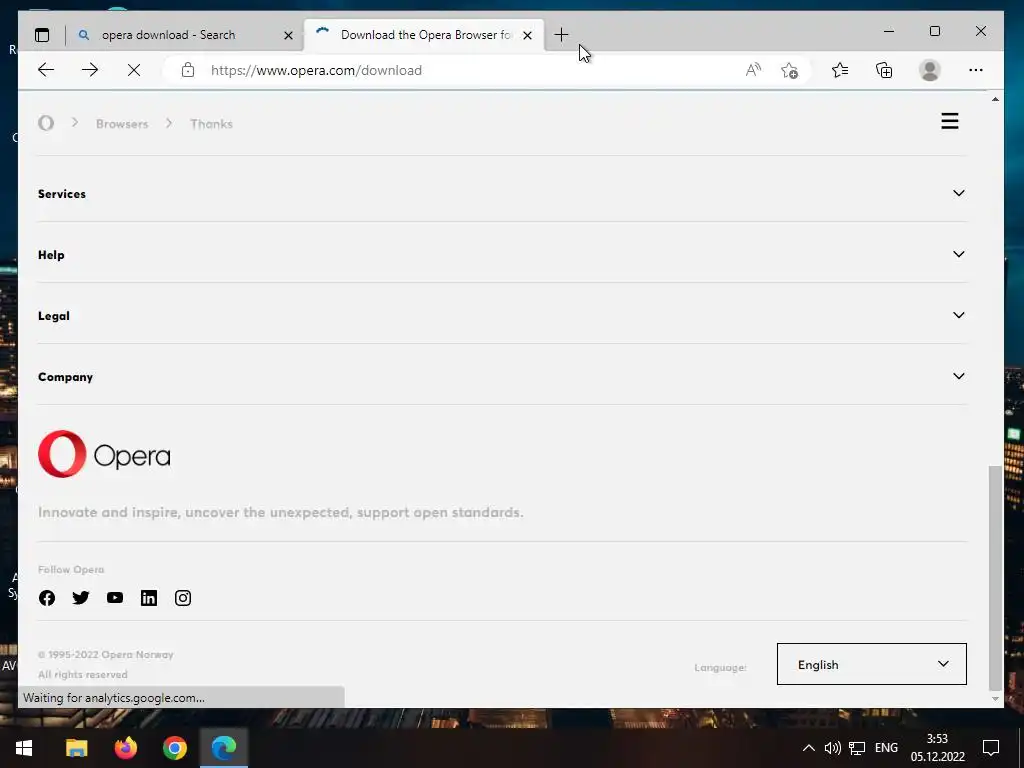Open the English language dropdown
The width and height of the screenshot is (1024, 768).
pyautogui.click(x=871, y=664)
